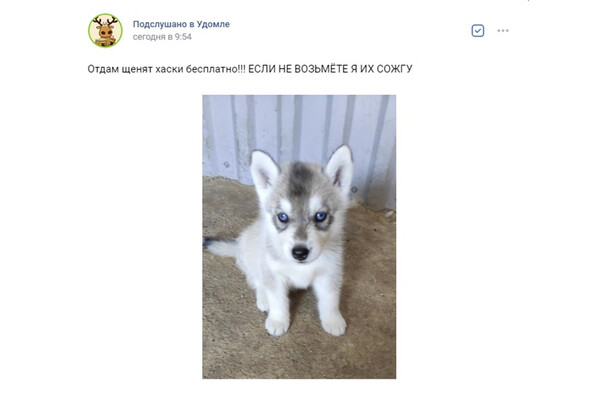Click the checkmark subscription icon on the post
This screenshot has width=600, height=400.
(x=478, y=31)
